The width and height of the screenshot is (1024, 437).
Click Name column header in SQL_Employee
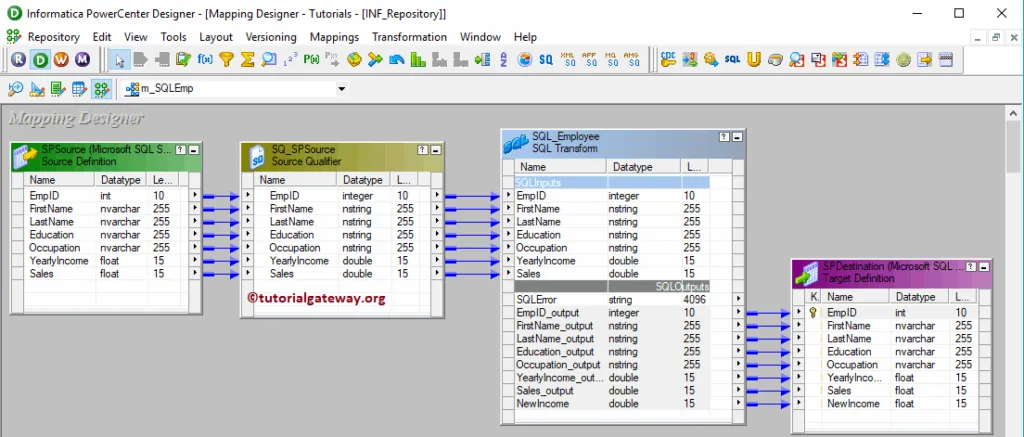[560, 167]
